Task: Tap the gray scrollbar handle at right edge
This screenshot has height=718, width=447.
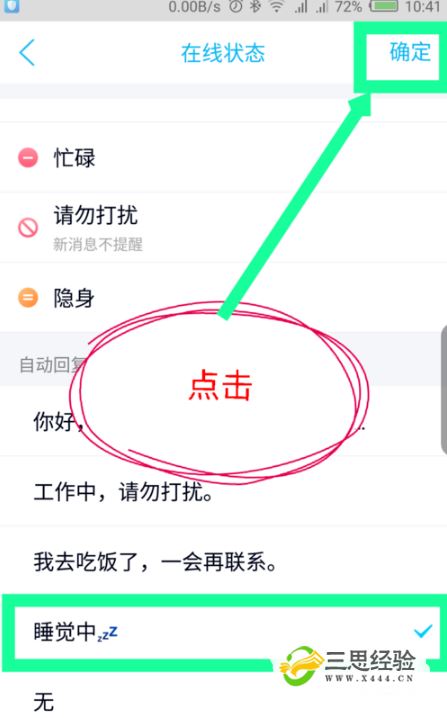Action: pos(444,389)
